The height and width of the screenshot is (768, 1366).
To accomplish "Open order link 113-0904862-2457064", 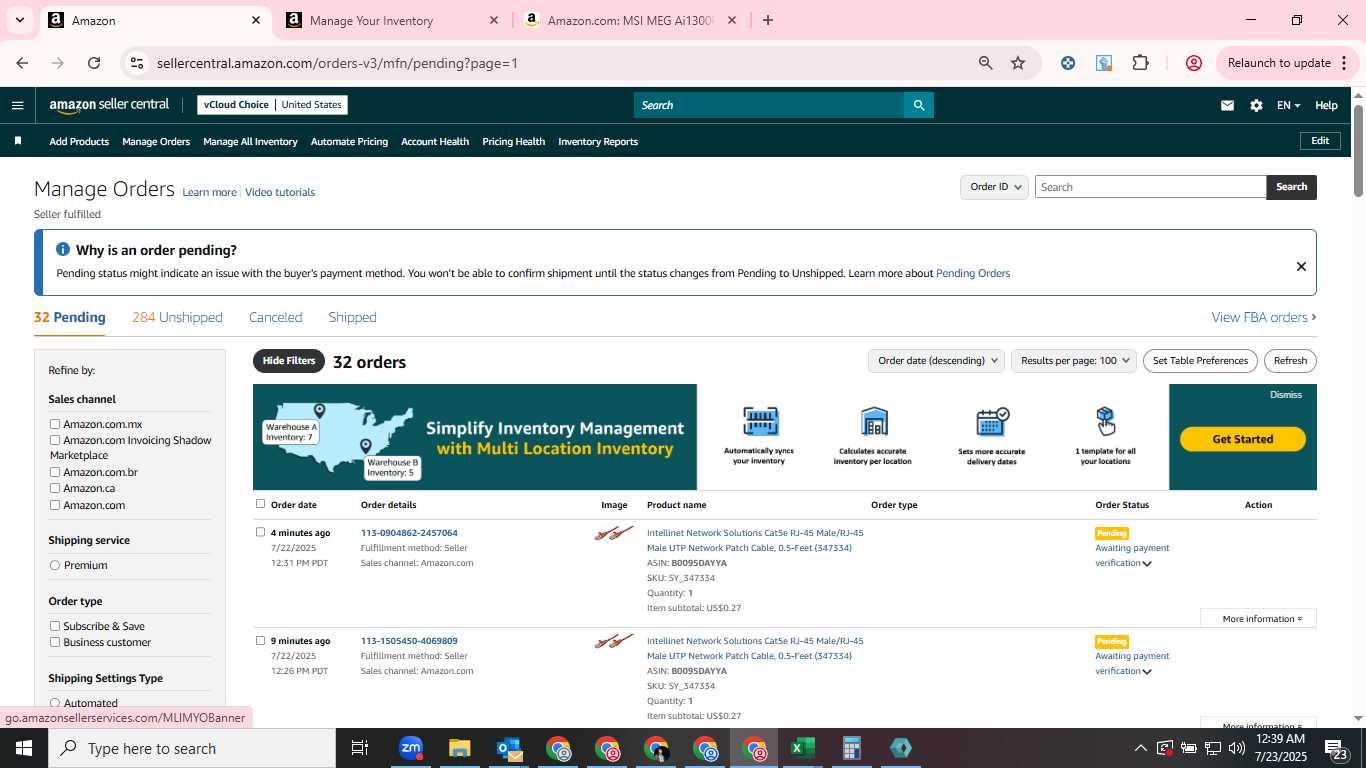I will [409, 533].
